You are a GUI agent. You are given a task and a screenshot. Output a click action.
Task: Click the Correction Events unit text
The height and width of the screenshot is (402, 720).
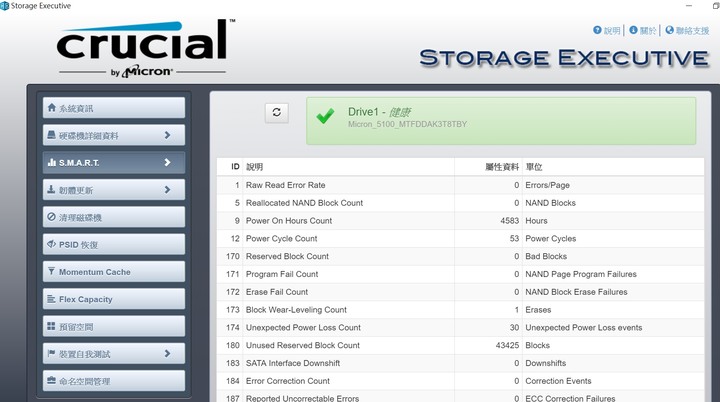(558, 381)
